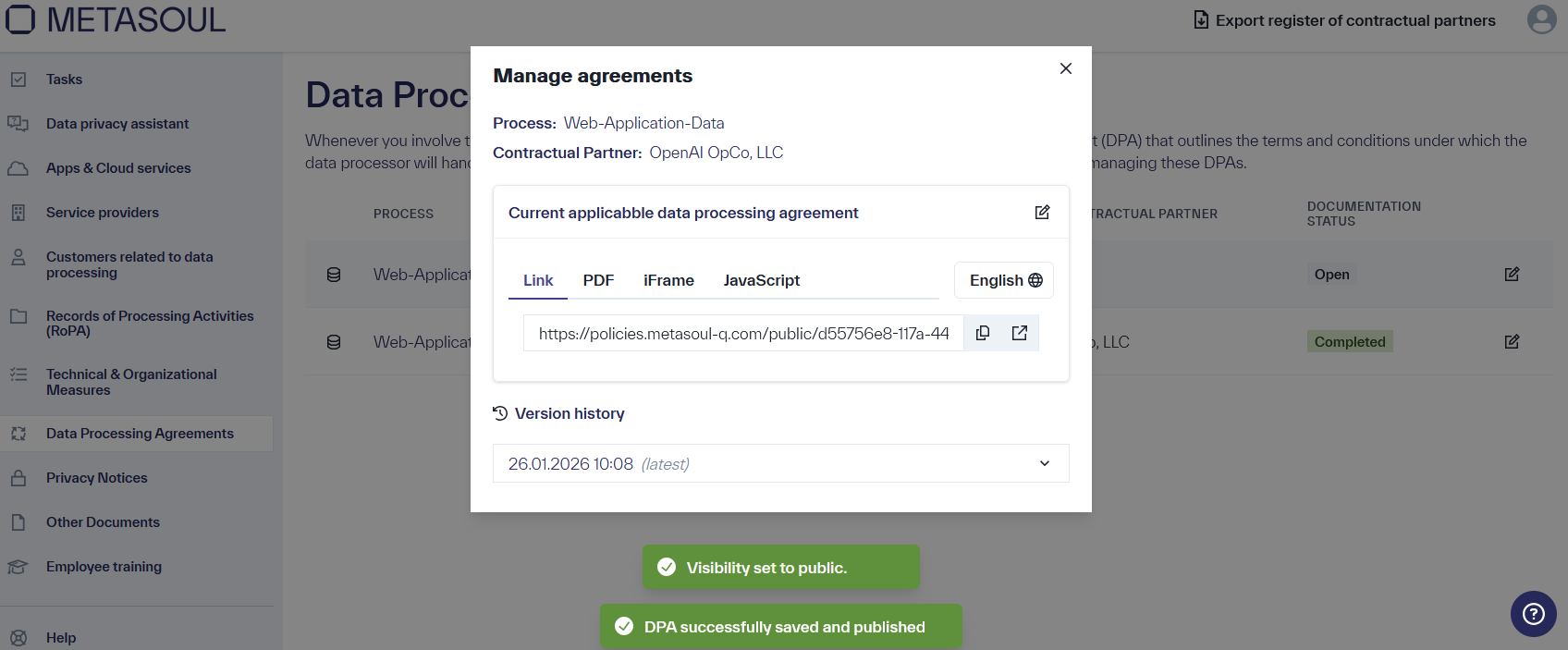Switch to the iFrame tab
1568x650 pixels.
668,280
